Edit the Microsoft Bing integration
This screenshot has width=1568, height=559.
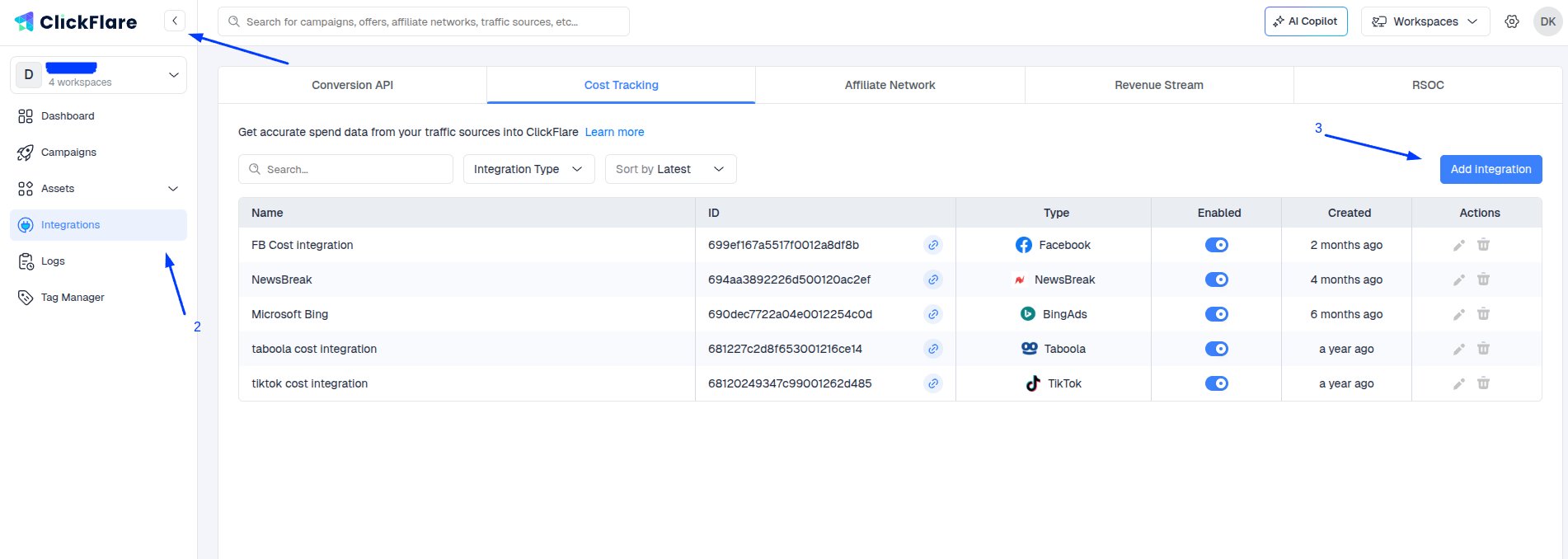(x=1458, y=314)
